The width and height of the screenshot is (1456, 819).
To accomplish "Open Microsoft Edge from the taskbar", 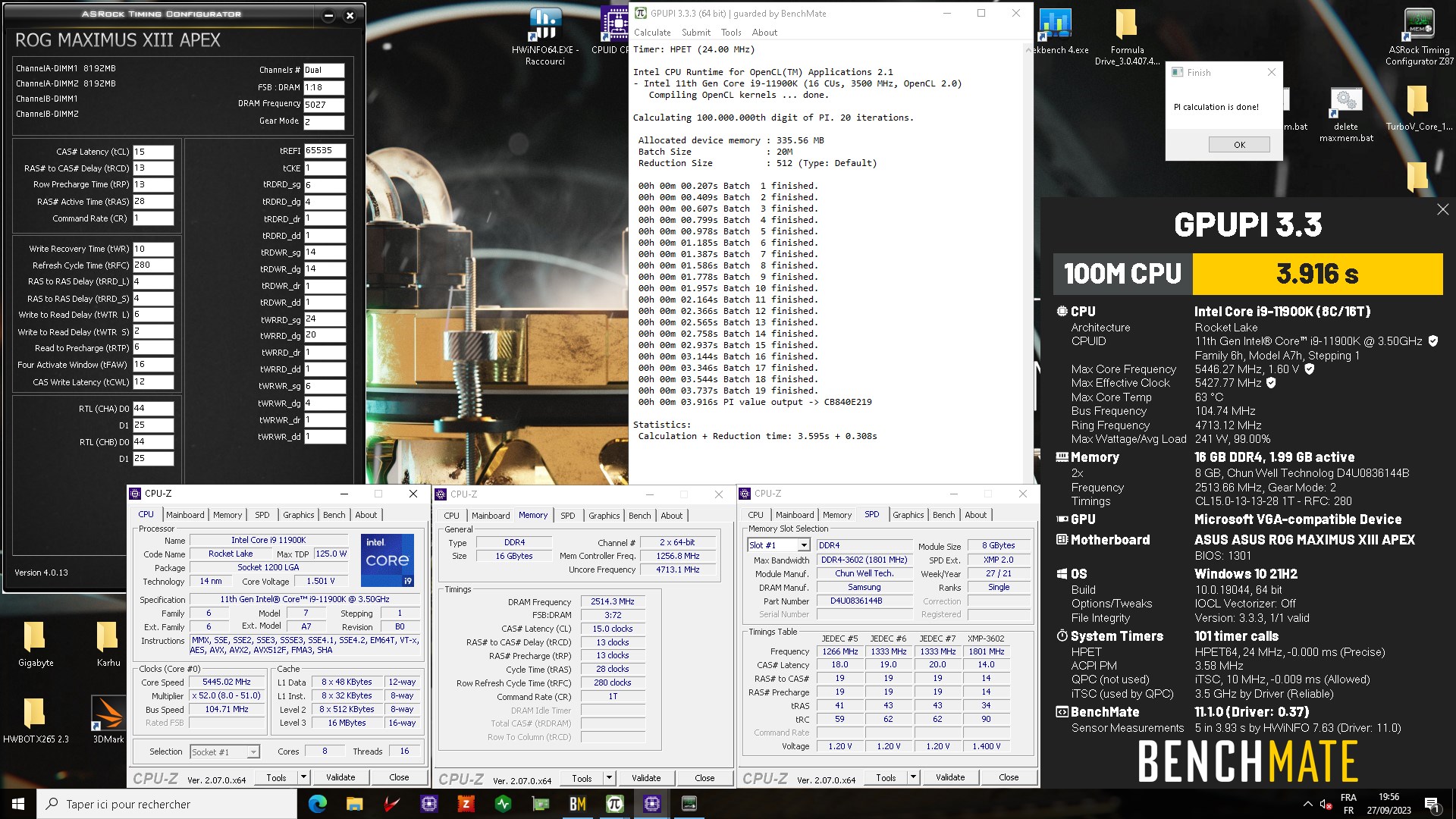I will click(318, 804).
